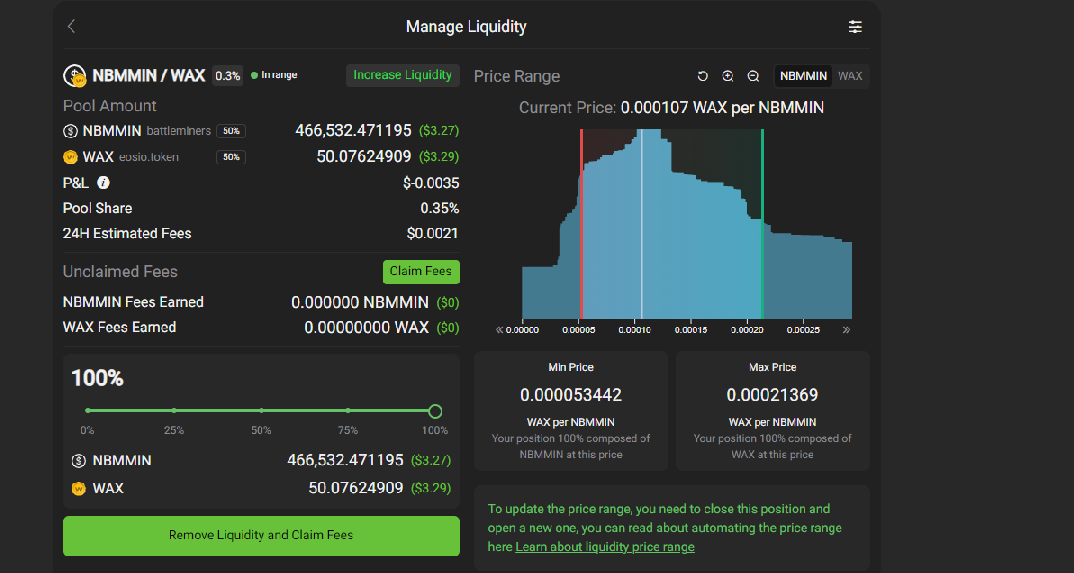Click the Manage Liquidity title
The width and height of the screenshot is (1074, 573).
point(466,27)
